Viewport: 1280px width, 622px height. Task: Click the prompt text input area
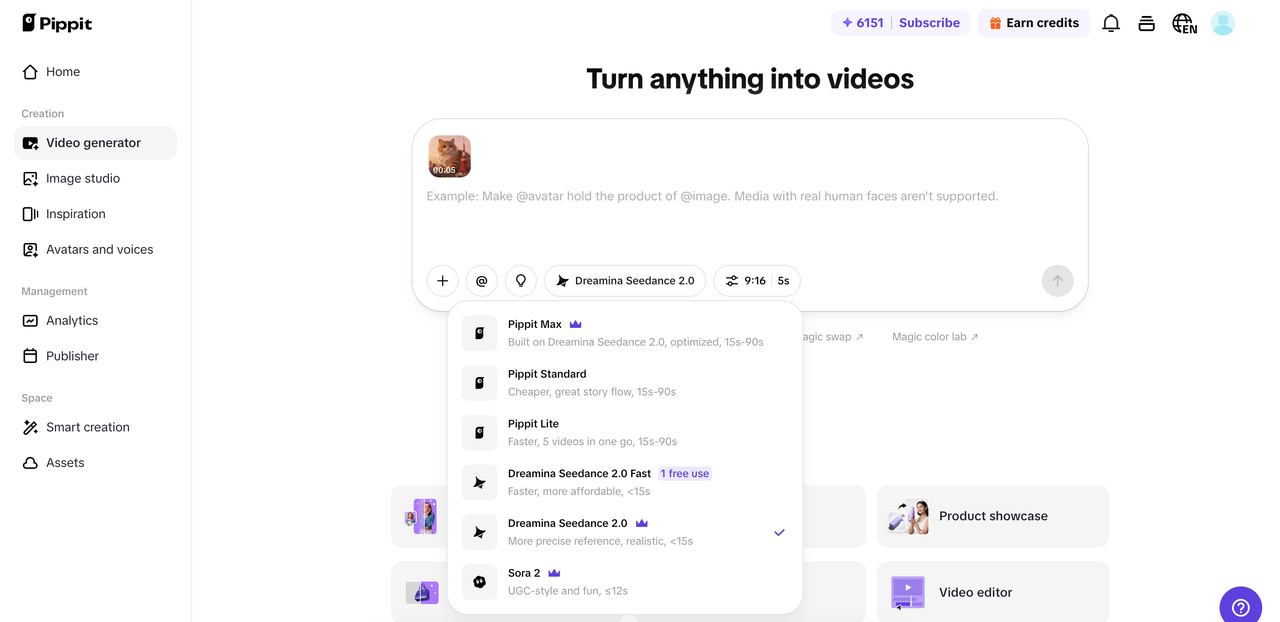pyautogui.click(x=750, y=197)
